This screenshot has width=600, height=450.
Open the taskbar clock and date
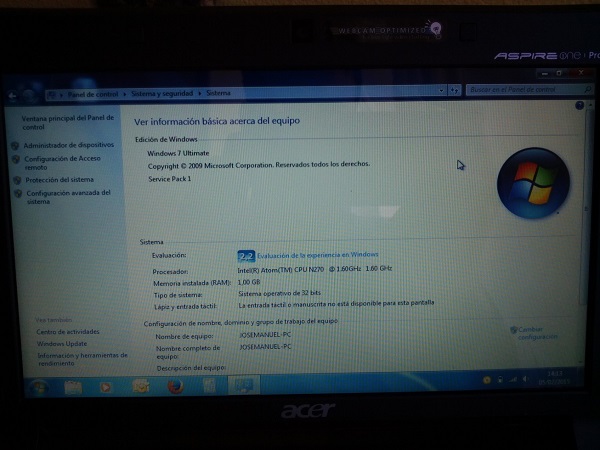[554, 377]
